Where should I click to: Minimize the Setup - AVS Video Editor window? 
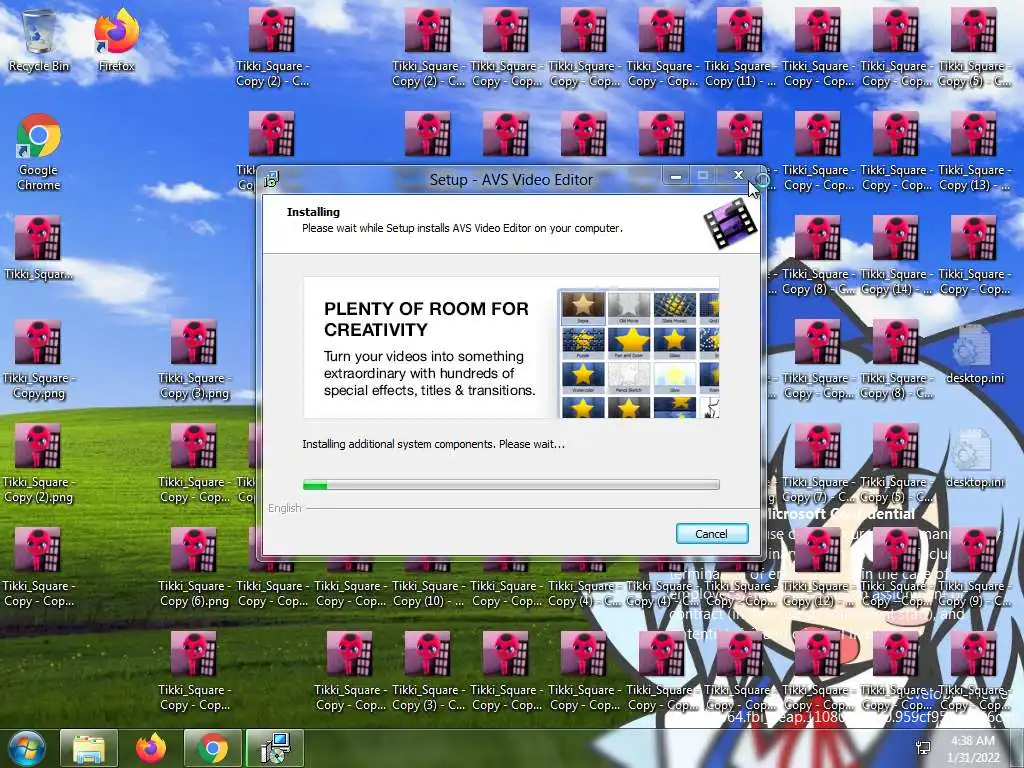(x=677, y=176)
